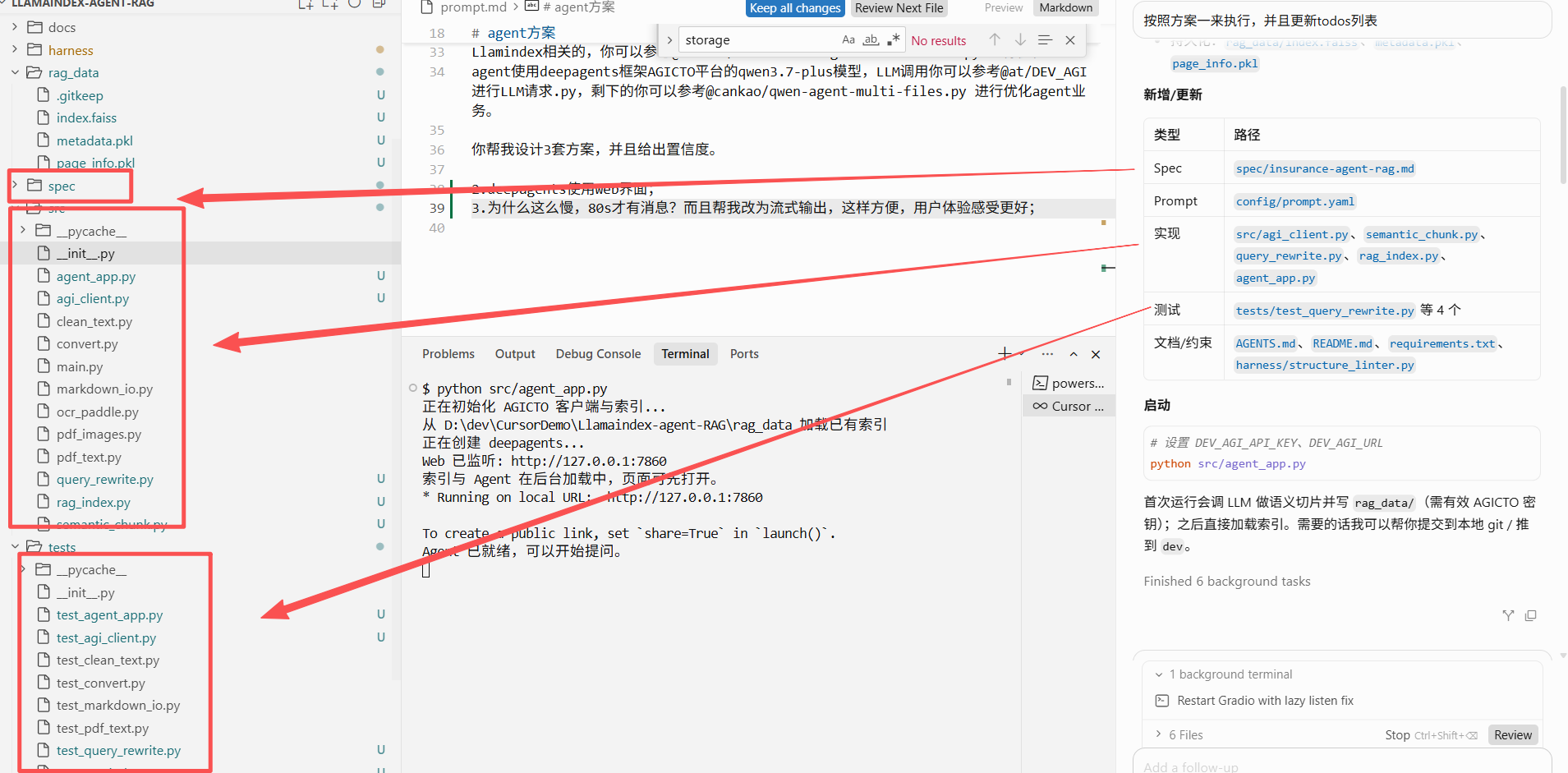This screenshot has height=773, width=1568.
Task: Open README.md link in chat
Action: click(x=1342, y=343)
